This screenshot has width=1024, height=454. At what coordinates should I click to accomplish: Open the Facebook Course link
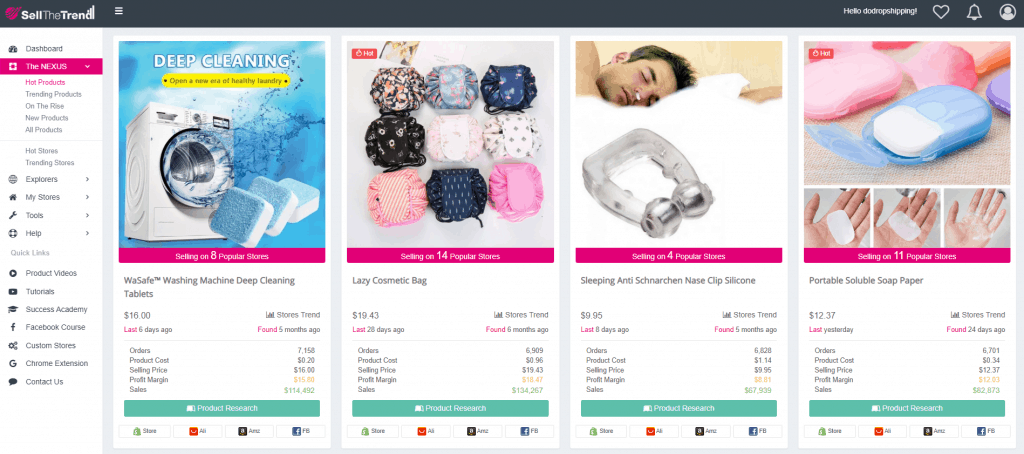[x=56, y=327]
